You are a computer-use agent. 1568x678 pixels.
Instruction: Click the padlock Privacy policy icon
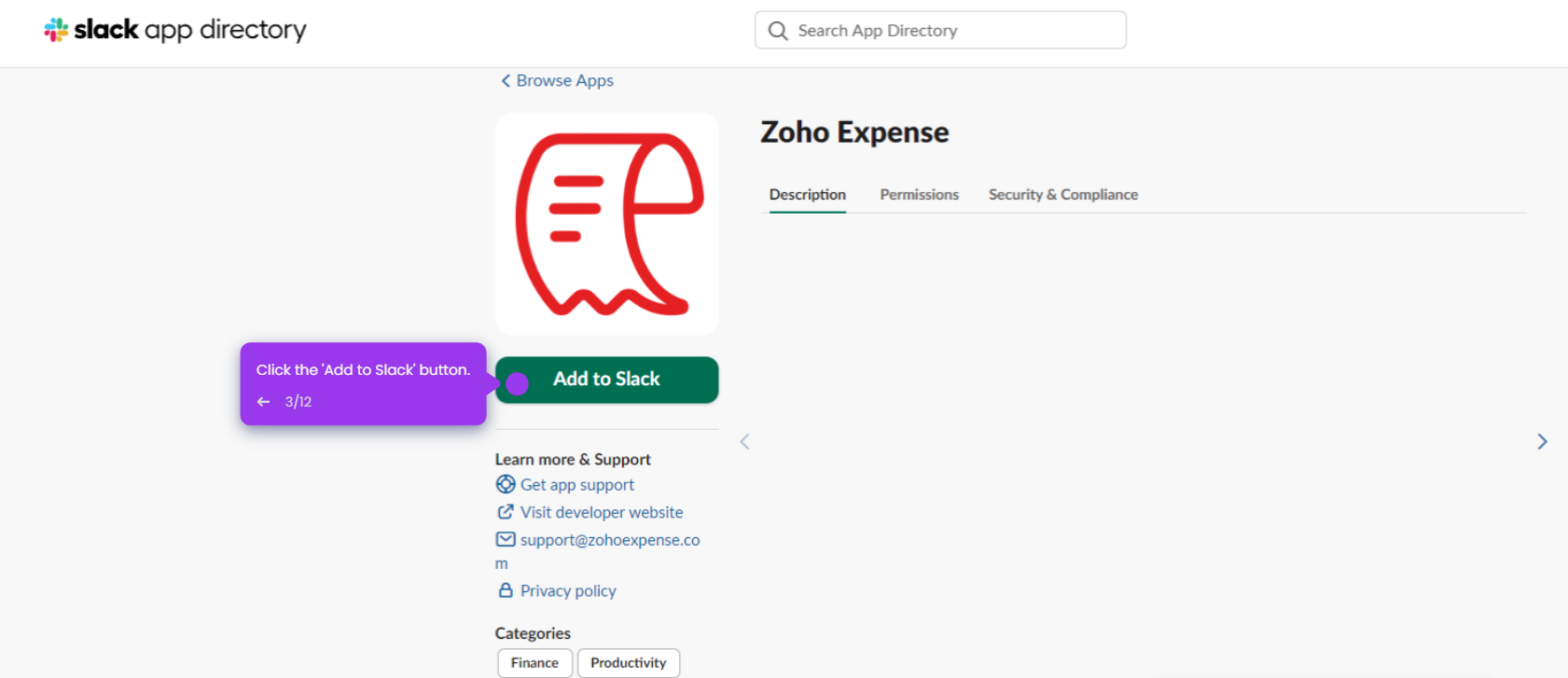(506, 590)
